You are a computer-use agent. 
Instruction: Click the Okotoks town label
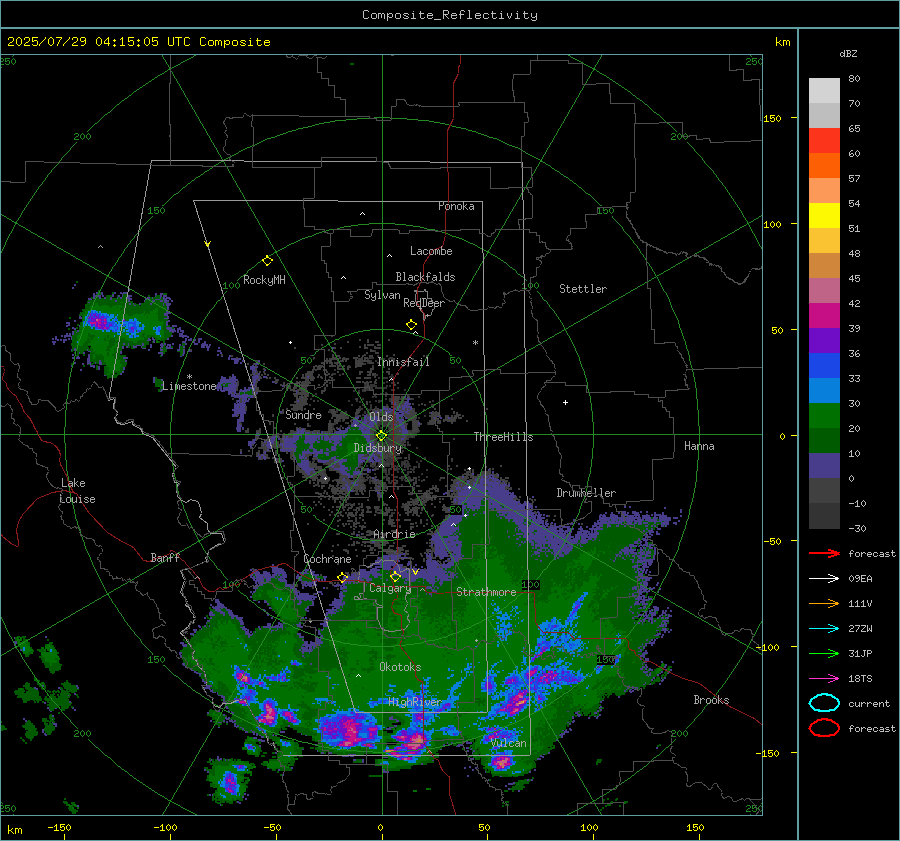click(x=400, y=667)
